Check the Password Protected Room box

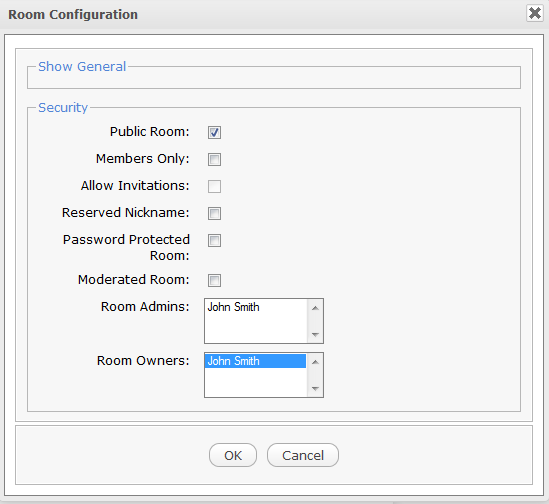214,240
